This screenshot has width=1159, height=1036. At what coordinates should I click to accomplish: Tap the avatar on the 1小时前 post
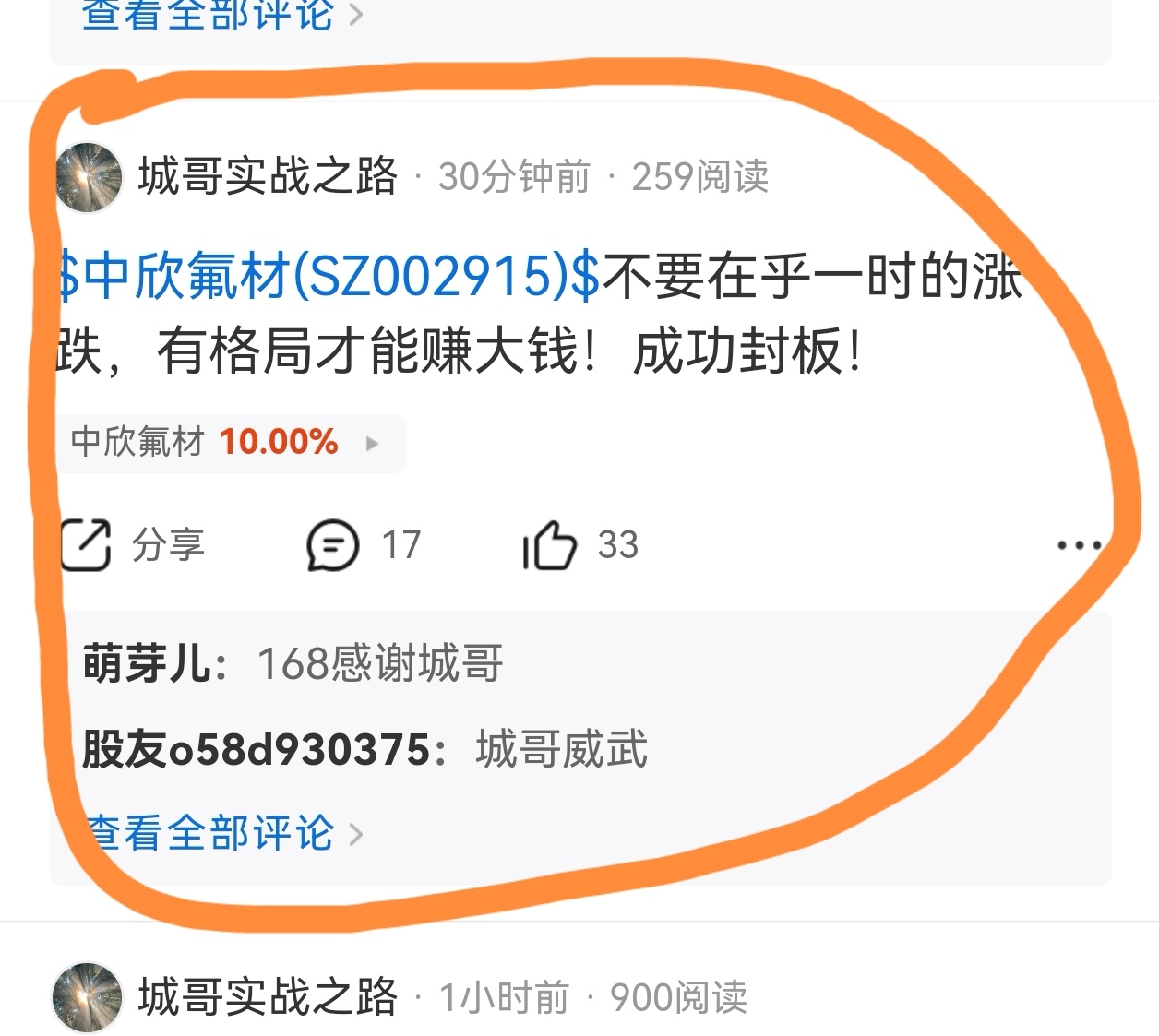tap(88, 997)
